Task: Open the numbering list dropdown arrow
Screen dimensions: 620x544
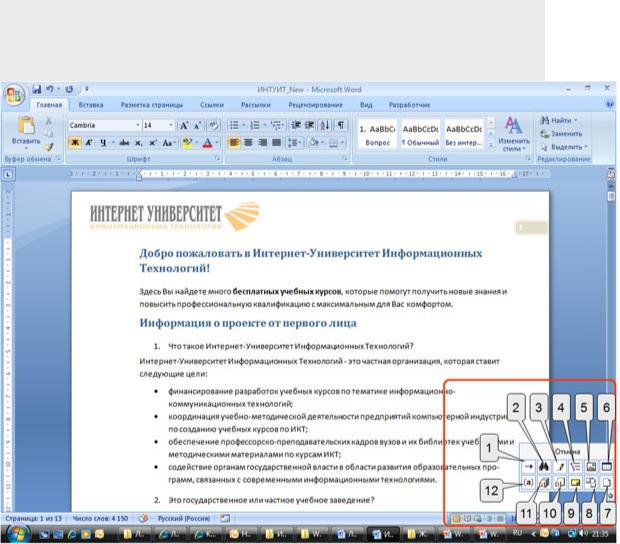Action: 265,125
